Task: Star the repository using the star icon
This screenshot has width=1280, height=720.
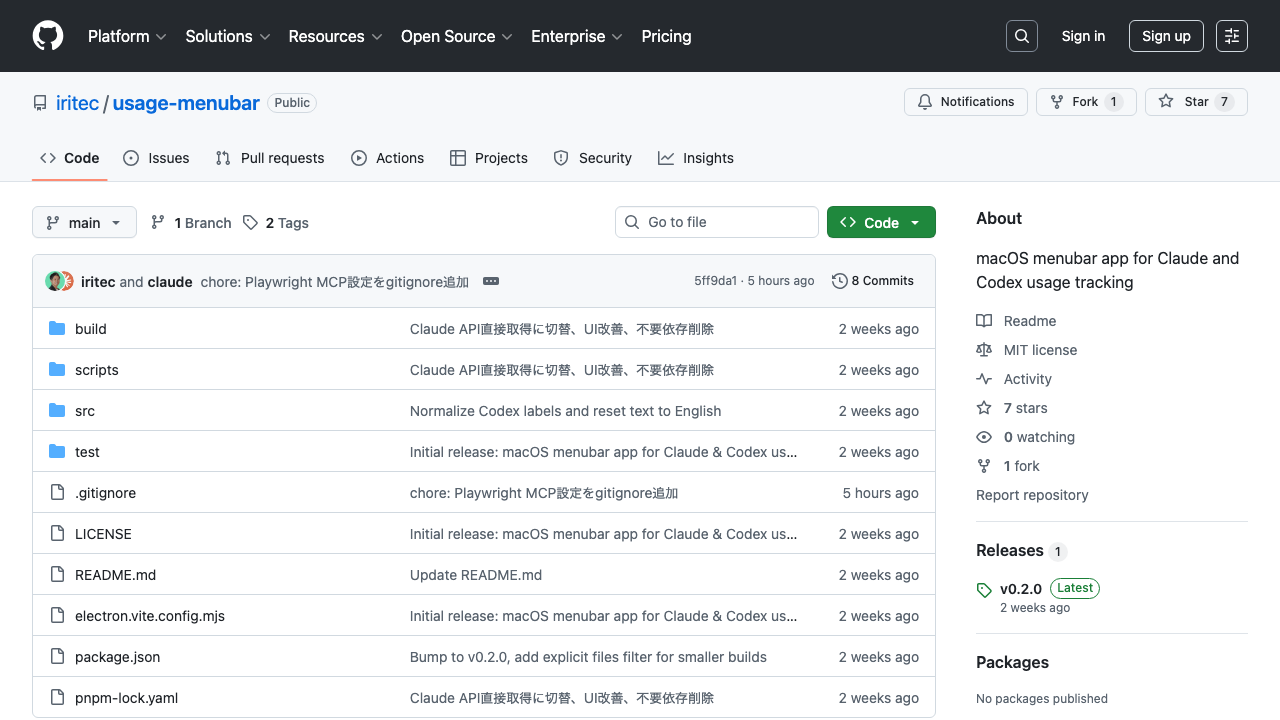Action: pyautogui.click(x=1166, y=101)
